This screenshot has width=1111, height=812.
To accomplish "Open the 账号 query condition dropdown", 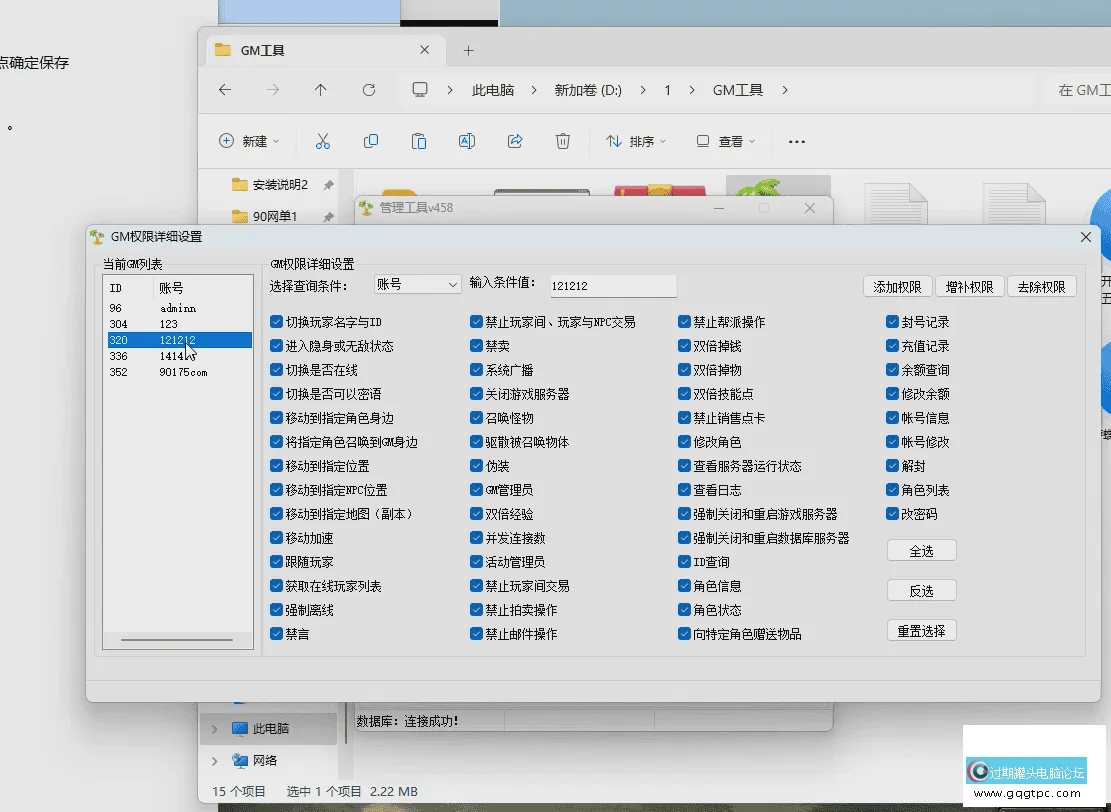I will coord(417,285).
